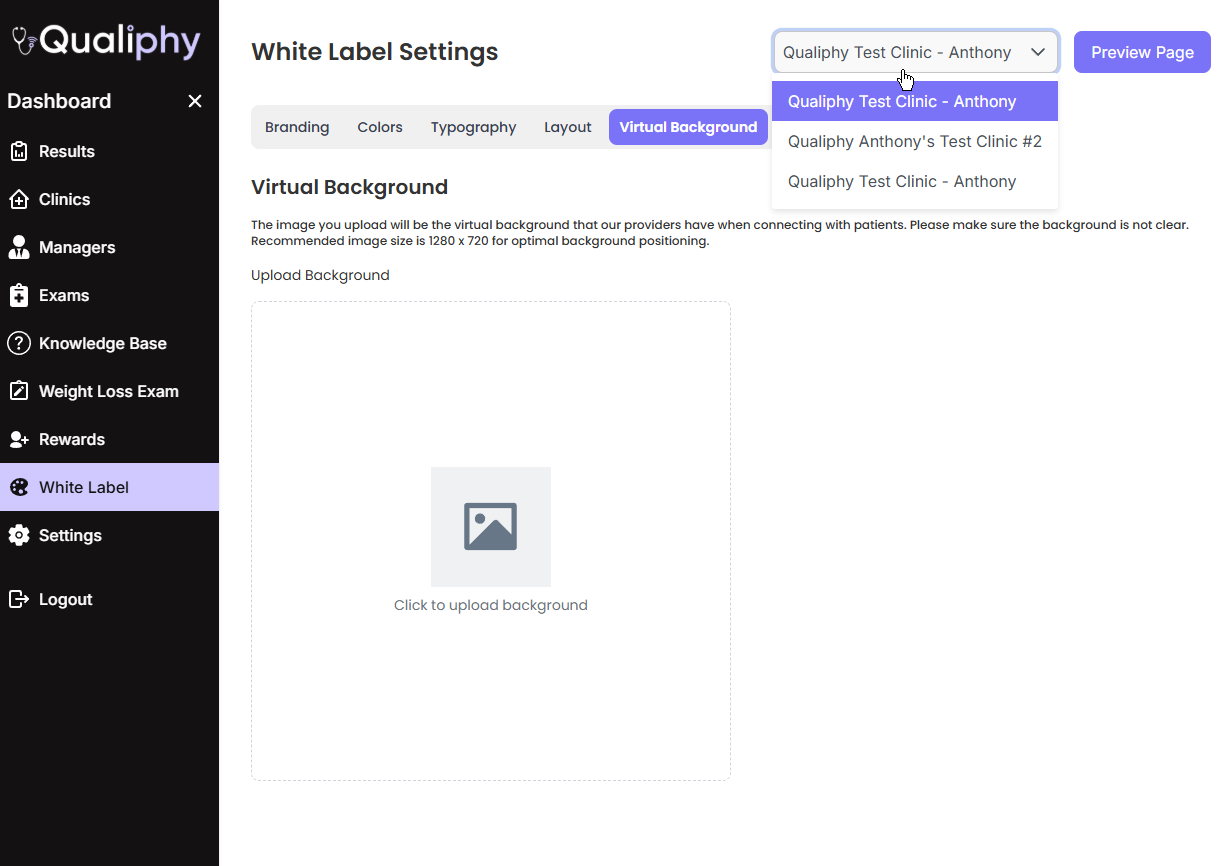The height and width of the screenshot is (866, 1226).
Task: Choose Qualiphy Anthony's Test Clinic #2
Action: click(915, 141)
